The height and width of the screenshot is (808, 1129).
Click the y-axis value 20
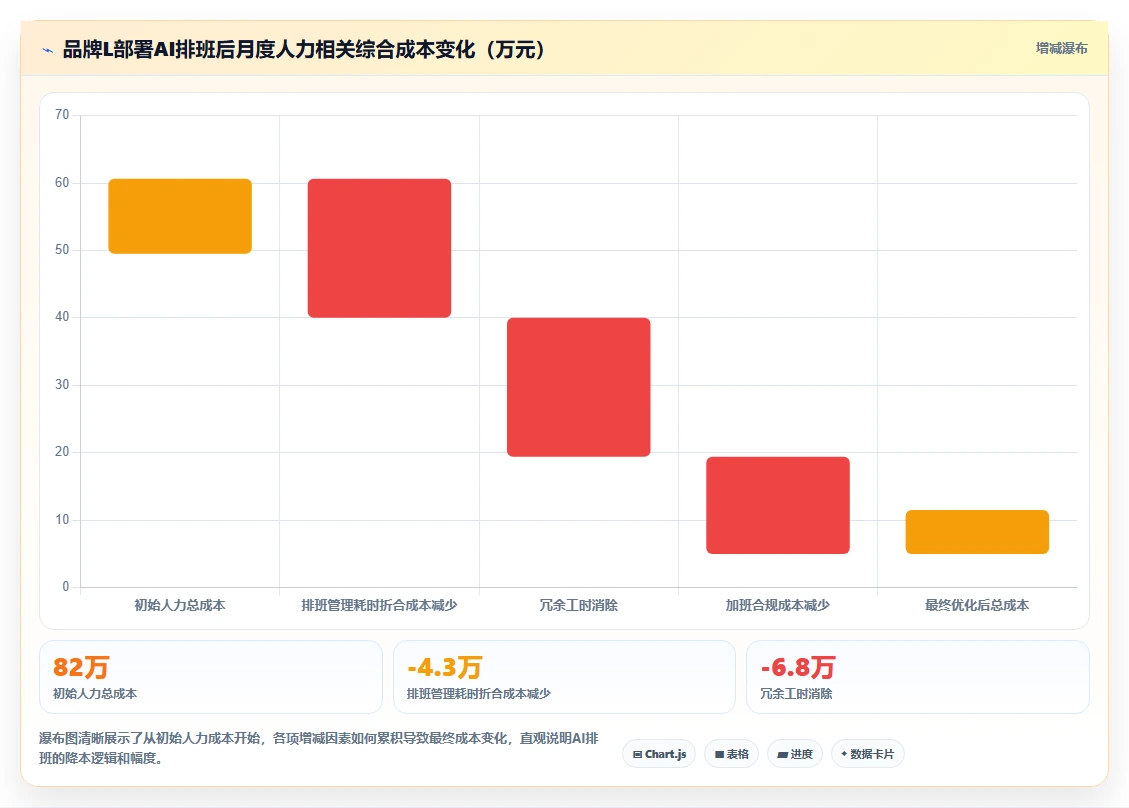62,452
